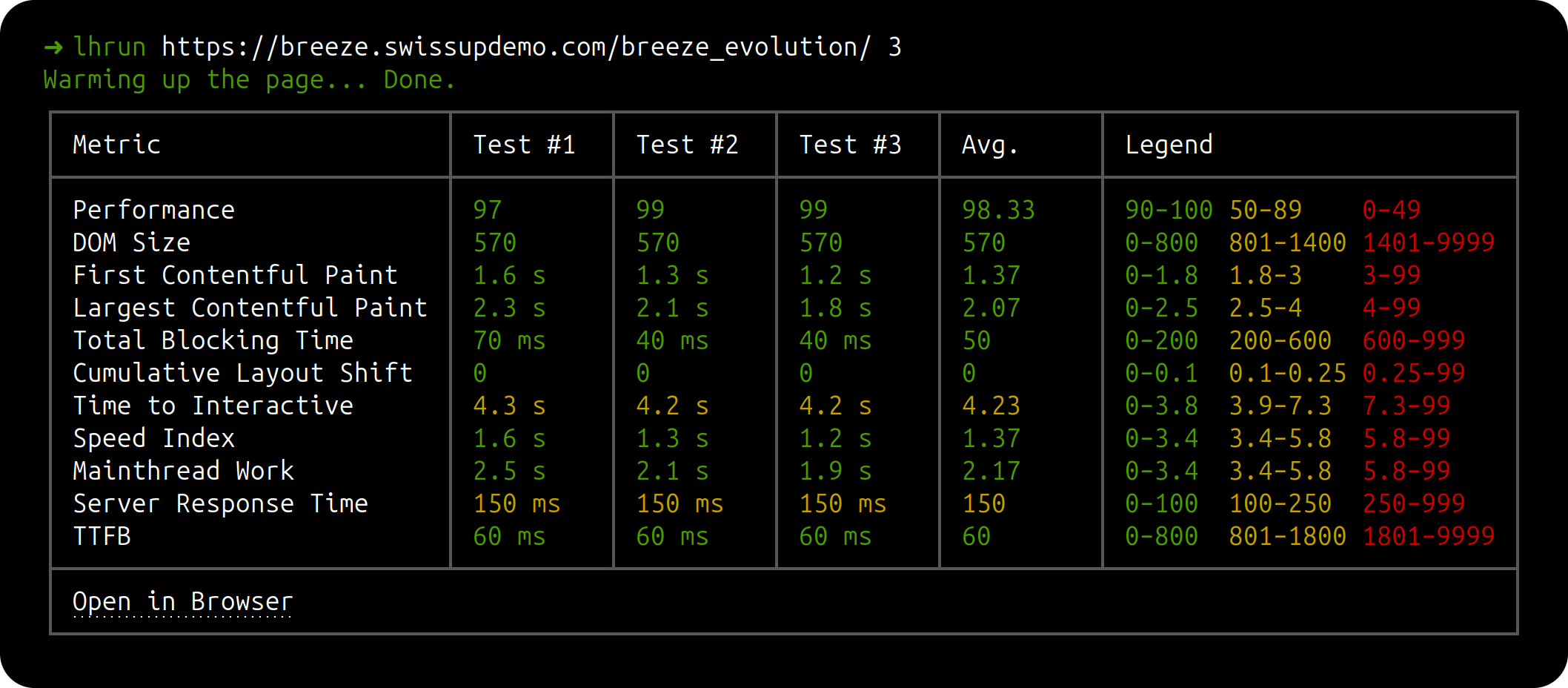Screen dimensions: 1568x688
Task: Click the red '600-999' legend range
Action: click(1414, 340)
